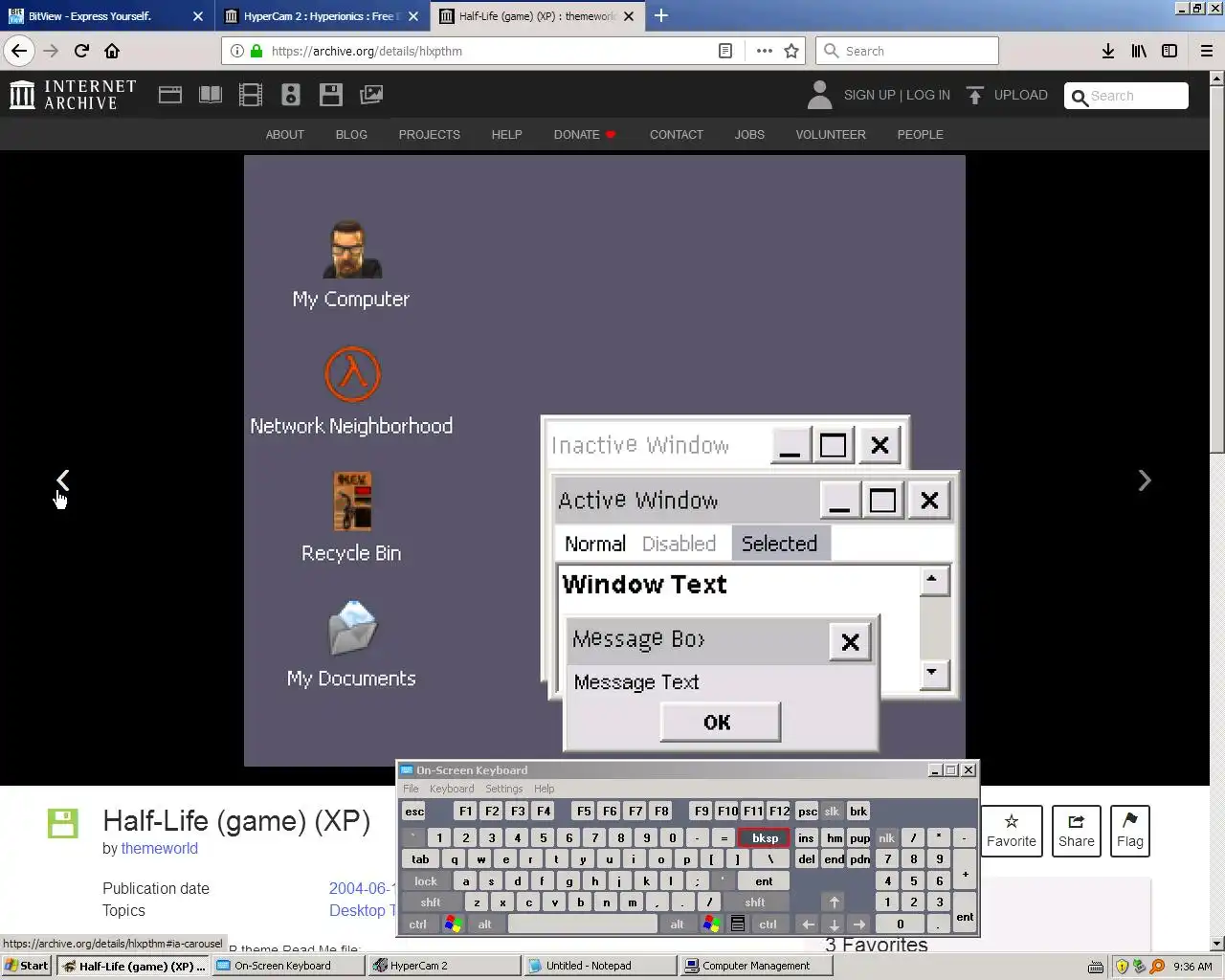This screenshot has width=1225, height=980.
Task: Open the Audio speaker icon in header
Action: [291, 95]
